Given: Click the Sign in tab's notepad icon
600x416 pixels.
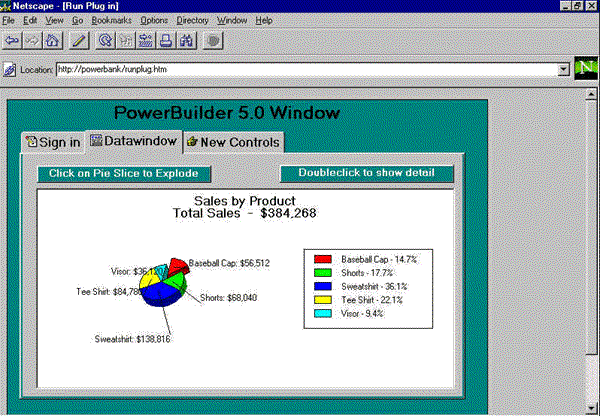Looking at the screenshot, I should (31, 141).
